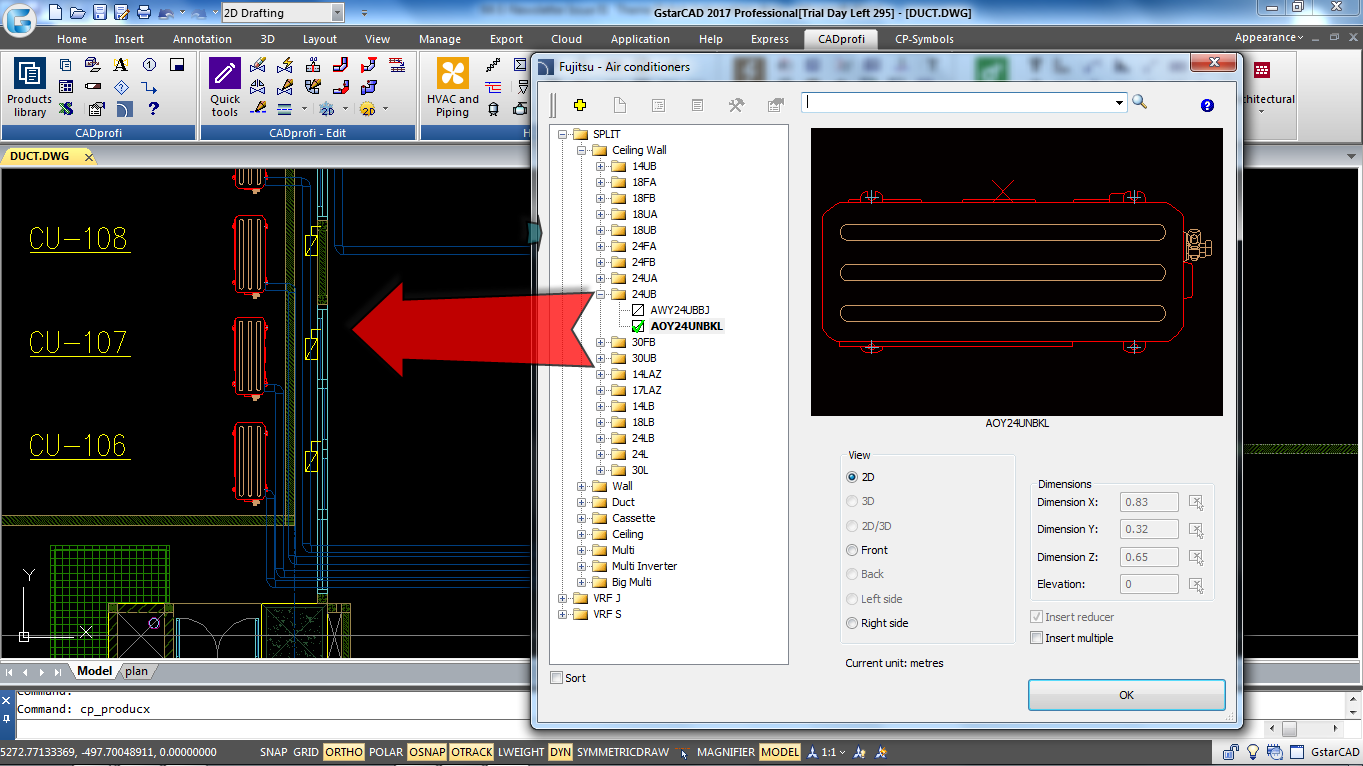This screenshot has height=766, width=1363.
Task: Open the Home ribbon tab
Action: click(x=72, y=39)
